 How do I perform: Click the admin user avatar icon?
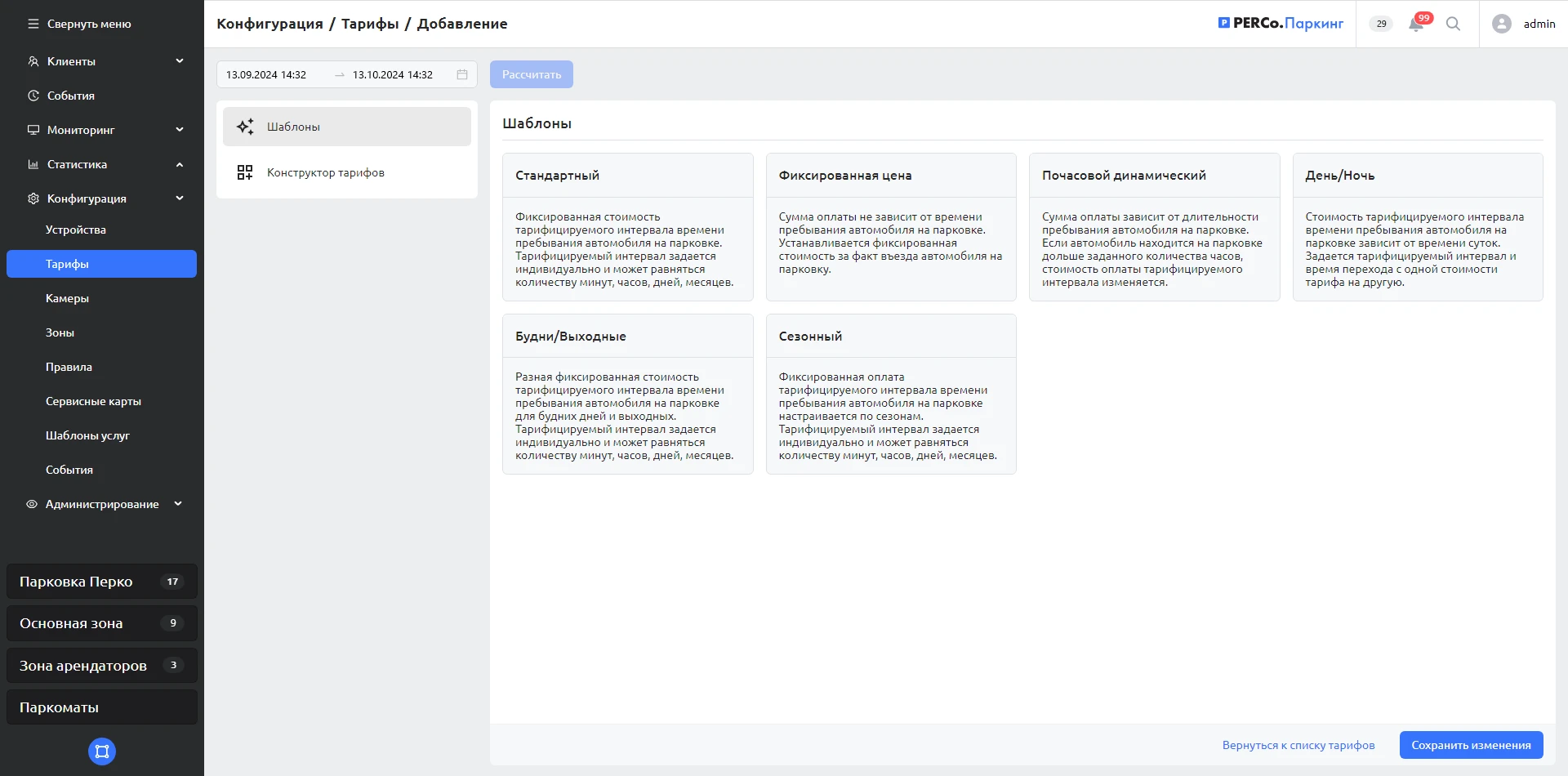1501,24
